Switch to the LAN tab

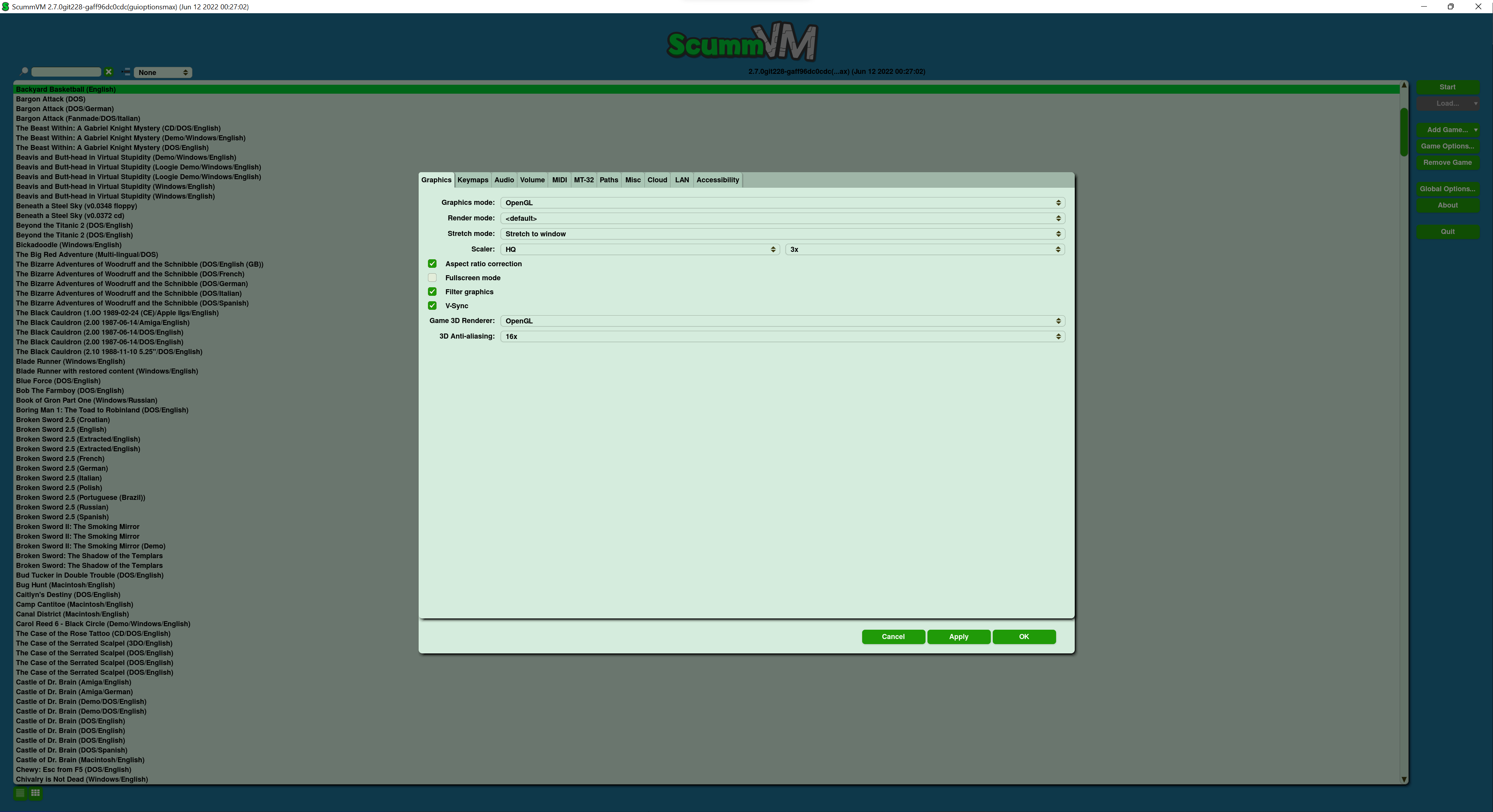pos(682,180)
